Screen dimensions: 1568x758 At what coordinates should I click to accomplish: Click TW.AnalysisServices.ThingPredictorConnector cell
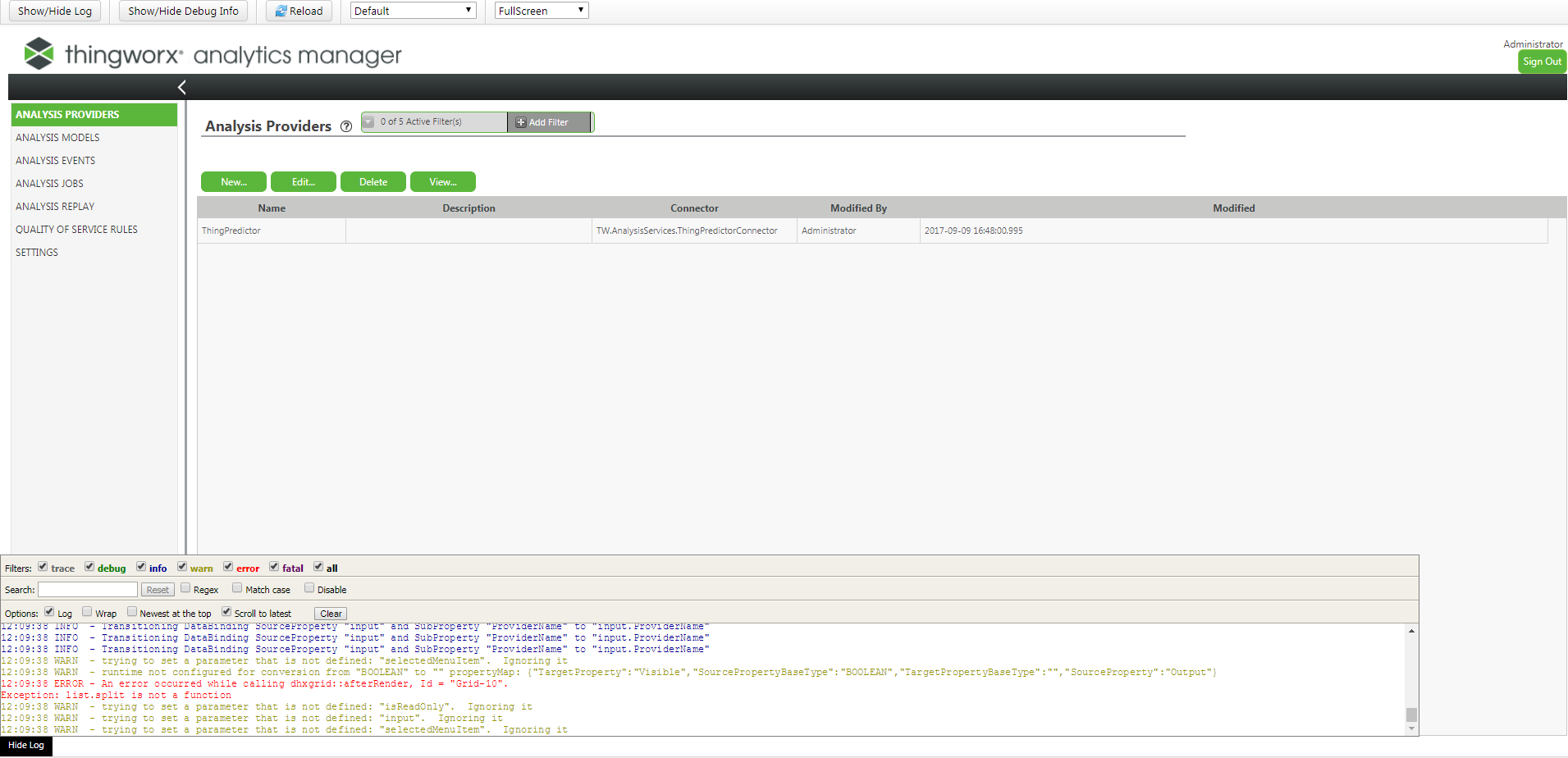(x=694, y=231)
